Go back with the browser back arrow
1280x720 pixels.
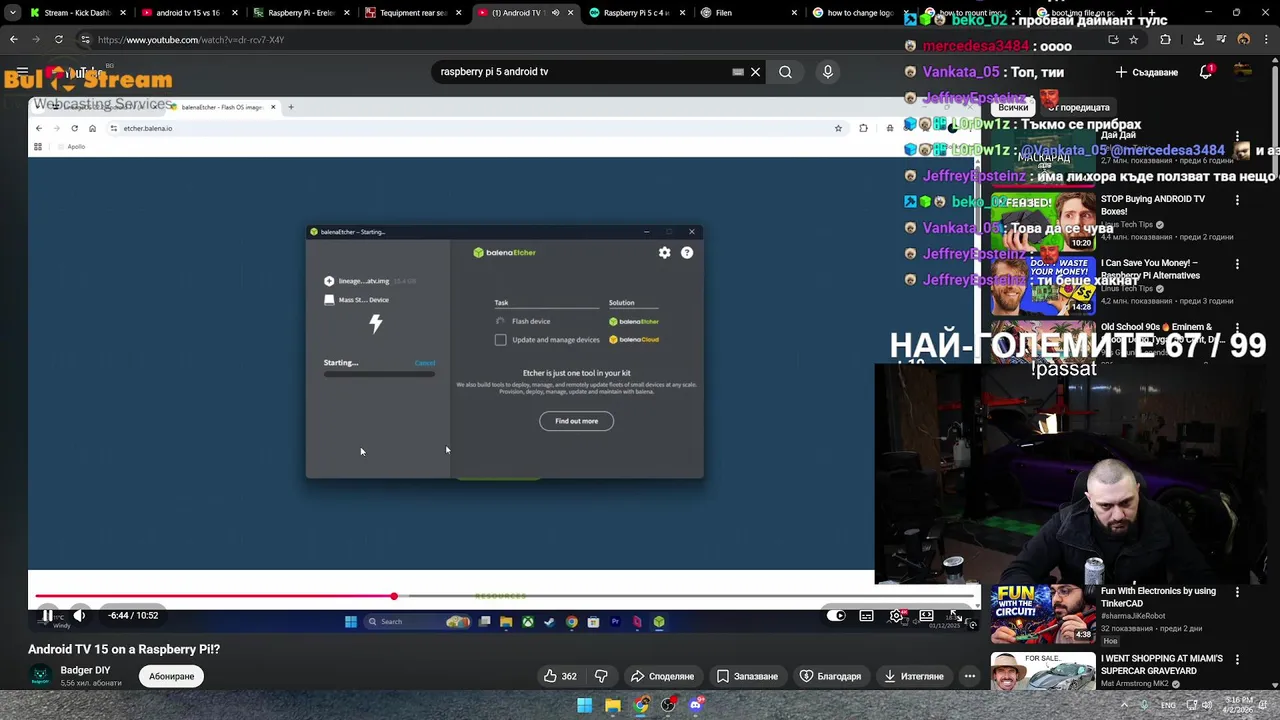(x=13, y=40)
